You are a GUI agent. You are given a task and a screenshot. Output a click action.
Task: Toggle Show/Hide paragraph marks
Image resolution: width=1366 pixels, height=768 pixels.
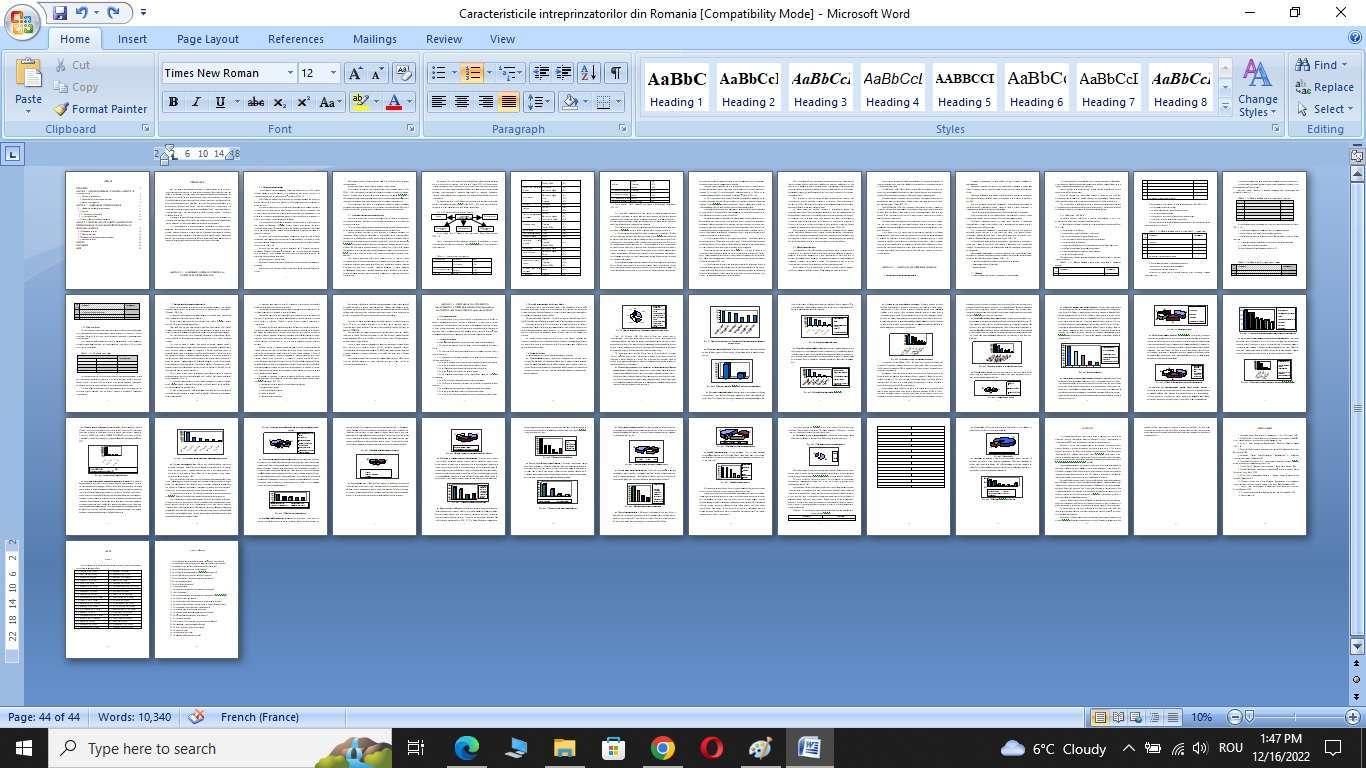616,73
